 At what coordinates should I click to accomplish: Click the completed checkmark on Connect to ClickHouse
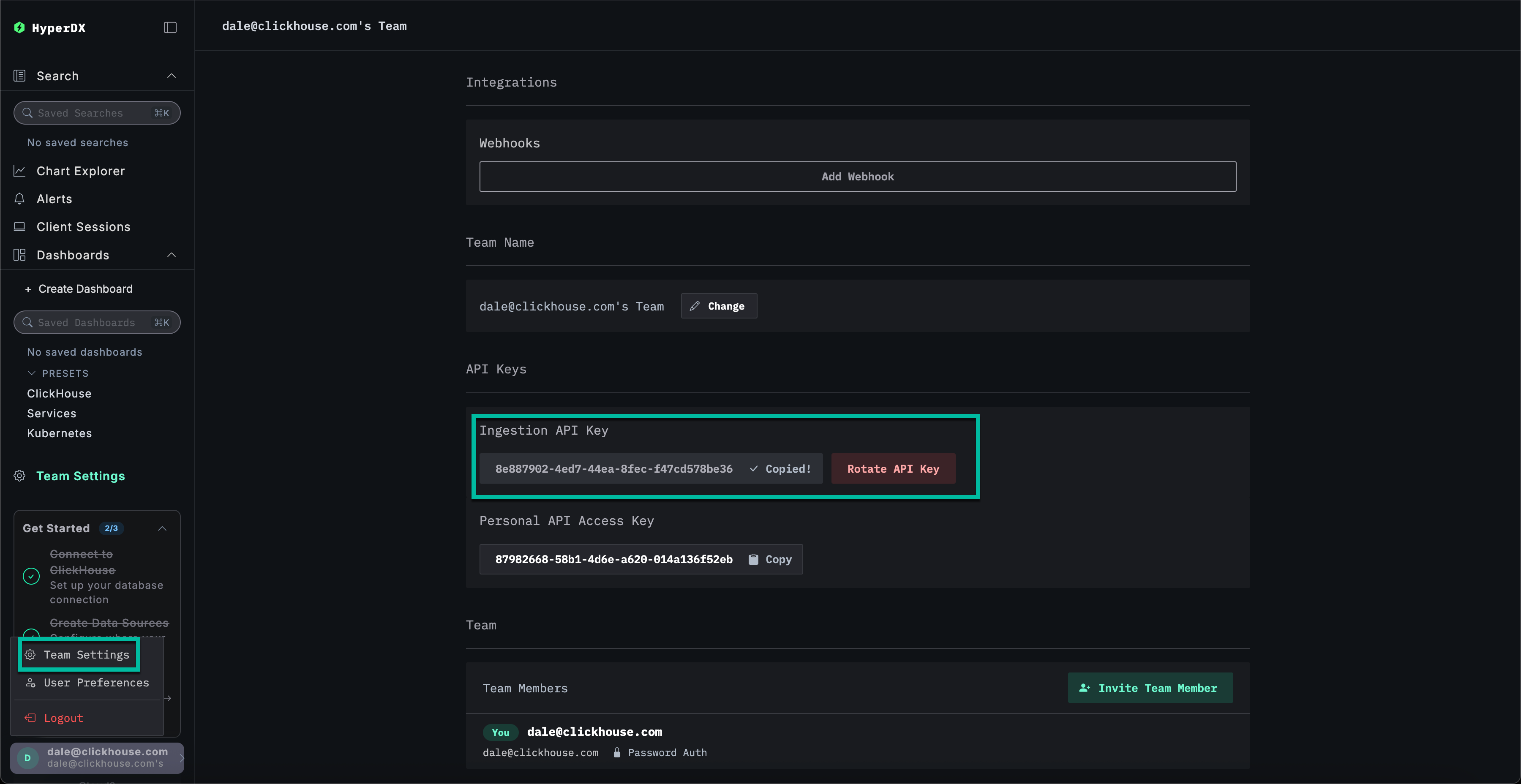(x=31, y=576)
